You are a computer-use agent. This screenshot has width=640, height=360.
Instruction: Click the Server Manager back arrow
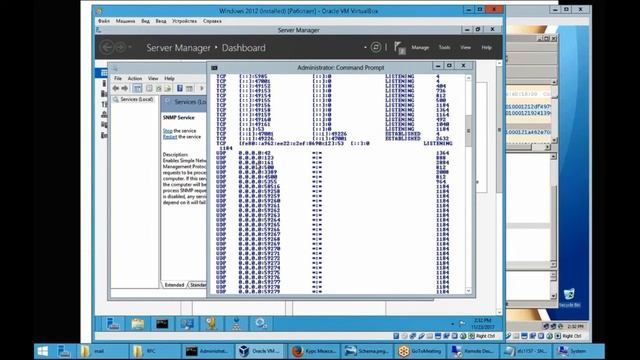coord(107,47)
